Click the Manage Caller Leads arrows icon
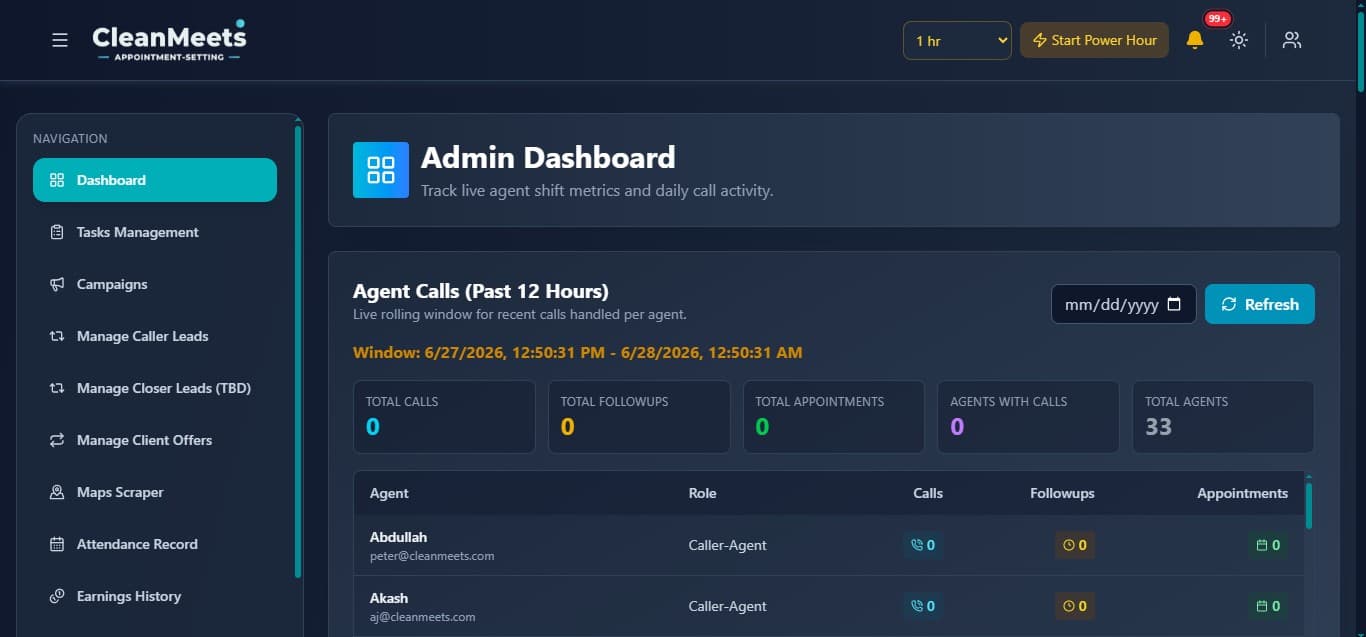This screenshot has height=637, width=1366. click(57, 336)
